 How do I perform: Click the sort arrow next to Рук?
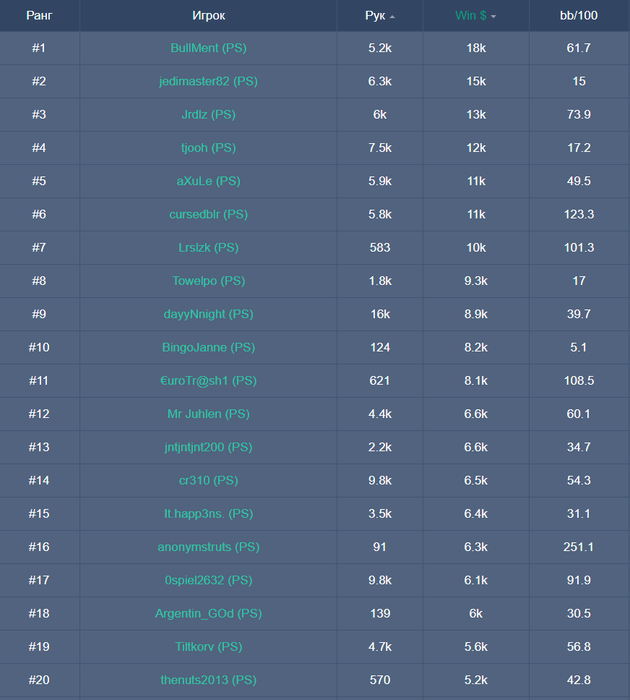[x=392, y=17]
